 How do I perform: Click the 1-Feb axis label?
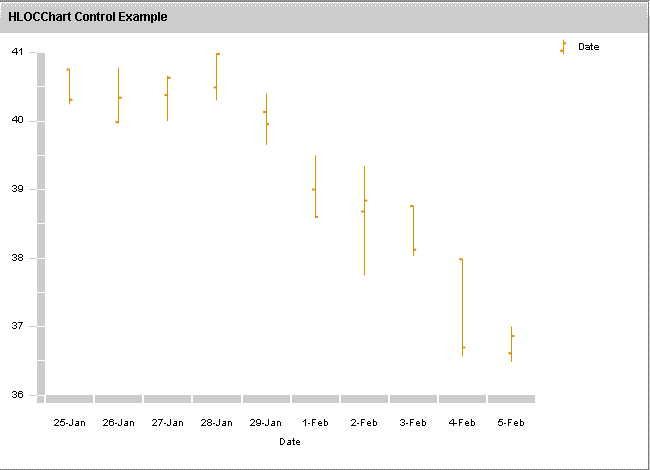[315, 423]
